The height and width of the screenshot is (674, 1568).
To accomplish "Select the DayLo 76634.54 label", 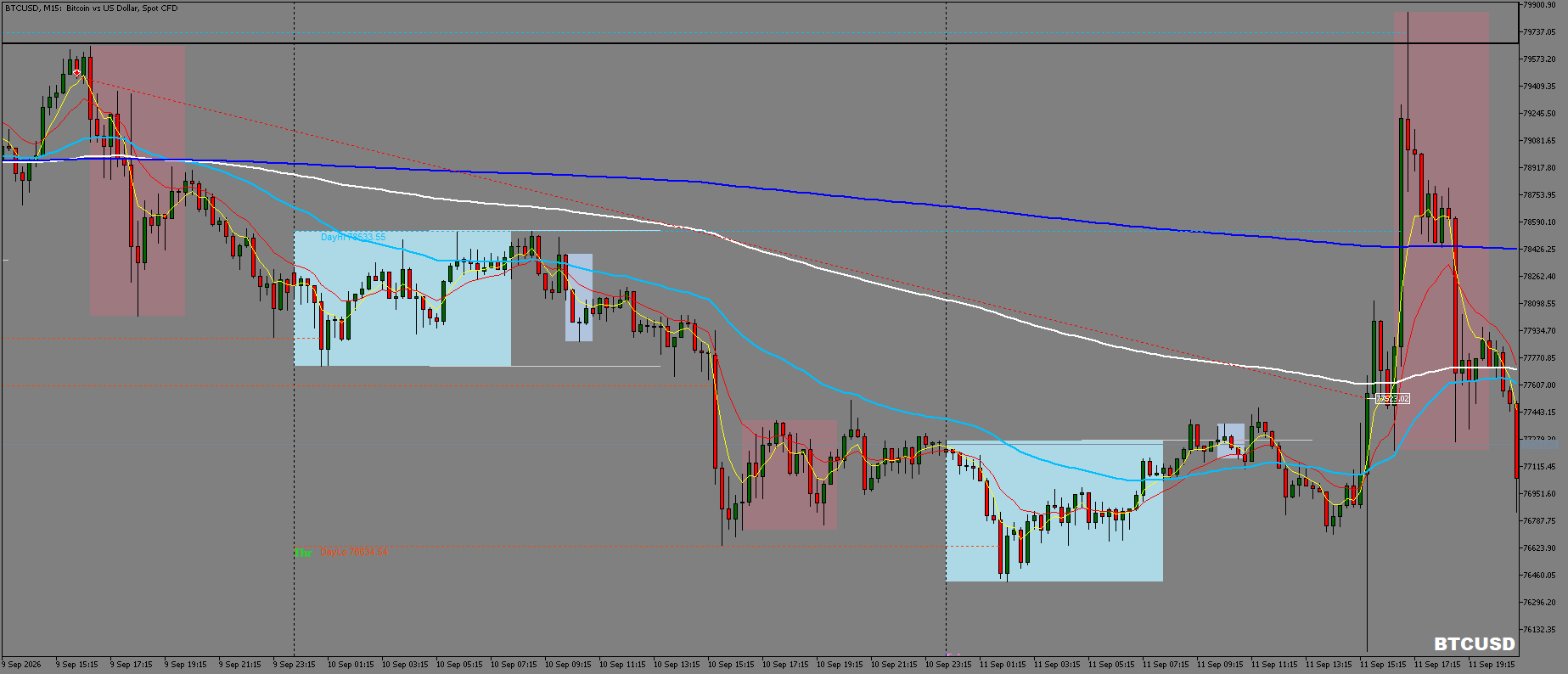I will (354, 553).
